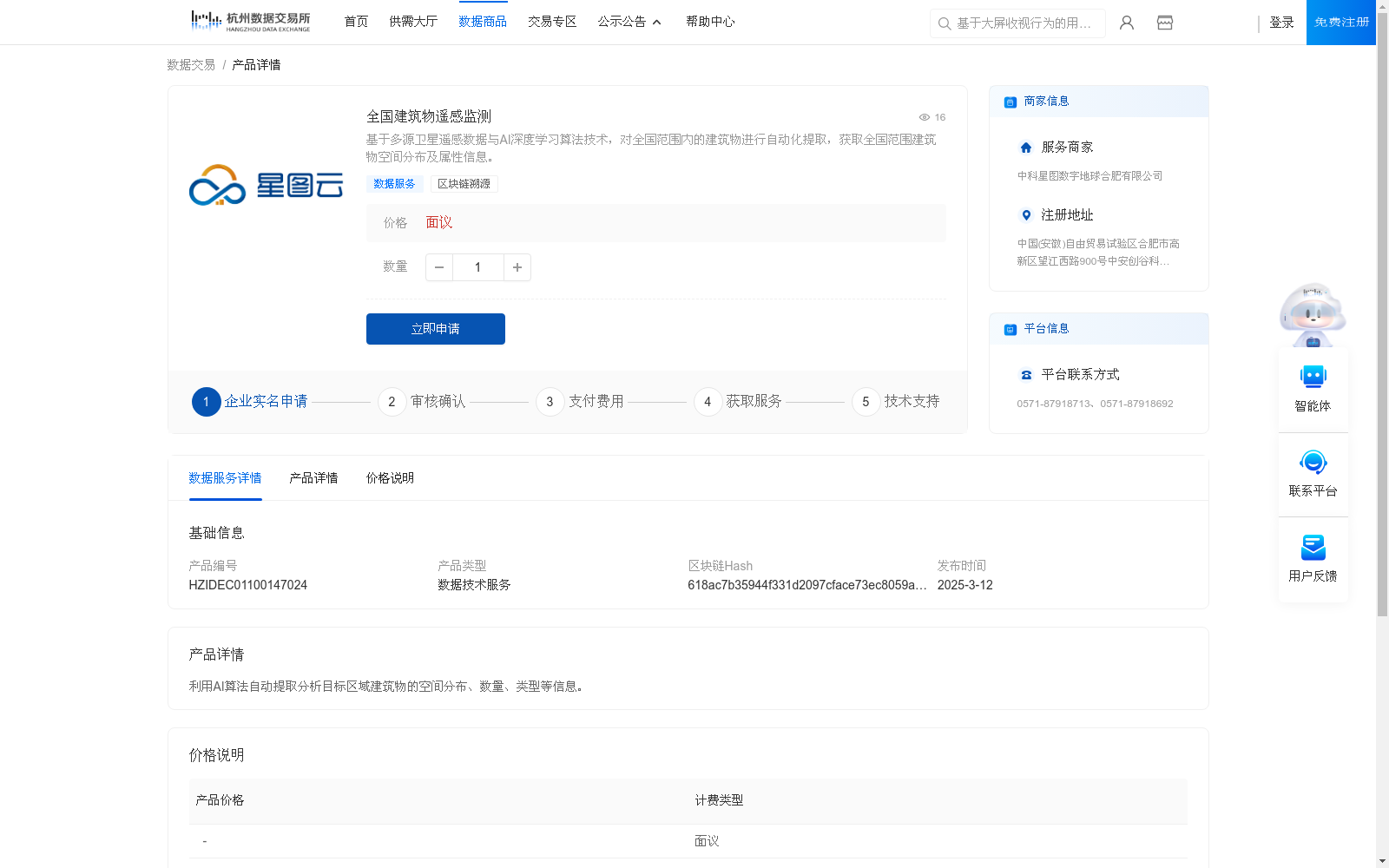Click release date 2025-3-12
Viewport: 1389px width, 868px height.
pos(964,585)
